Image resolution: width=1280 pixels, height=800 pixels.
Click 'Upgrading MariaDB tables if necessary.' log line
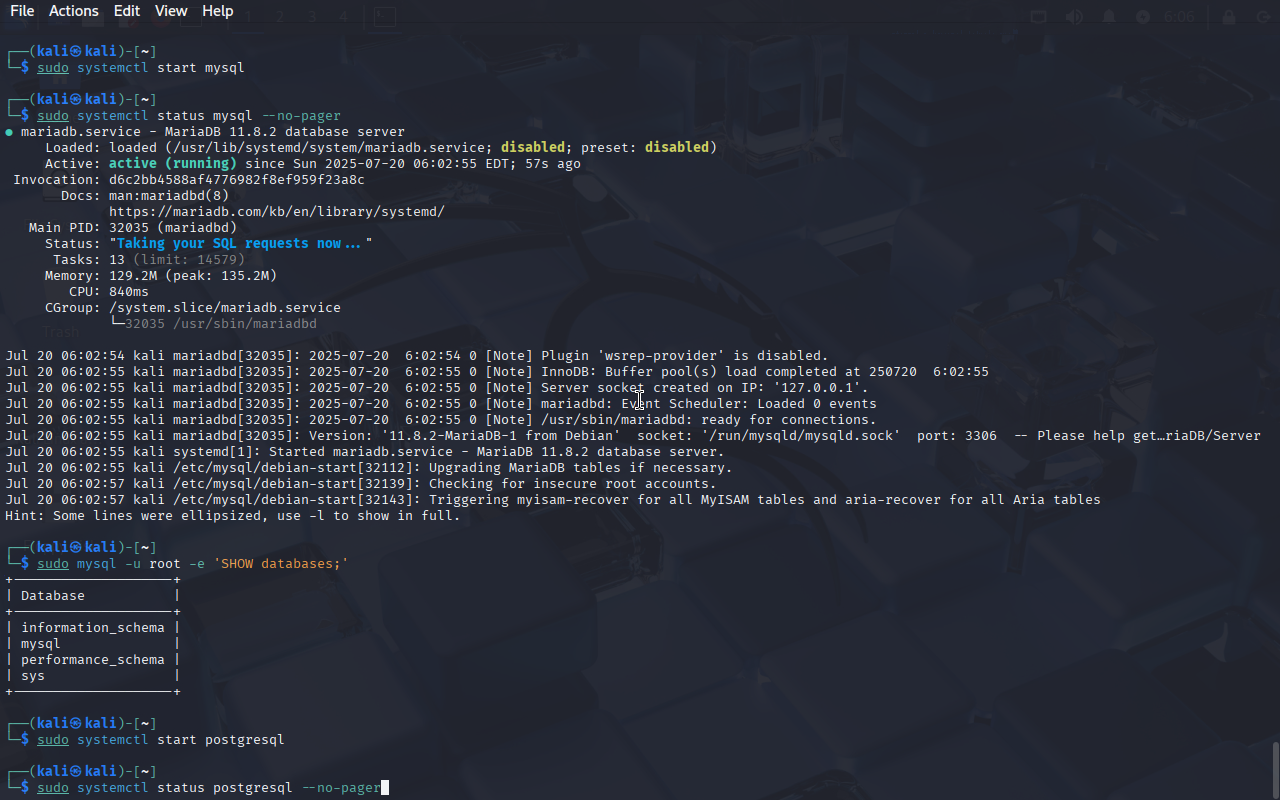(x=369, y=468)
